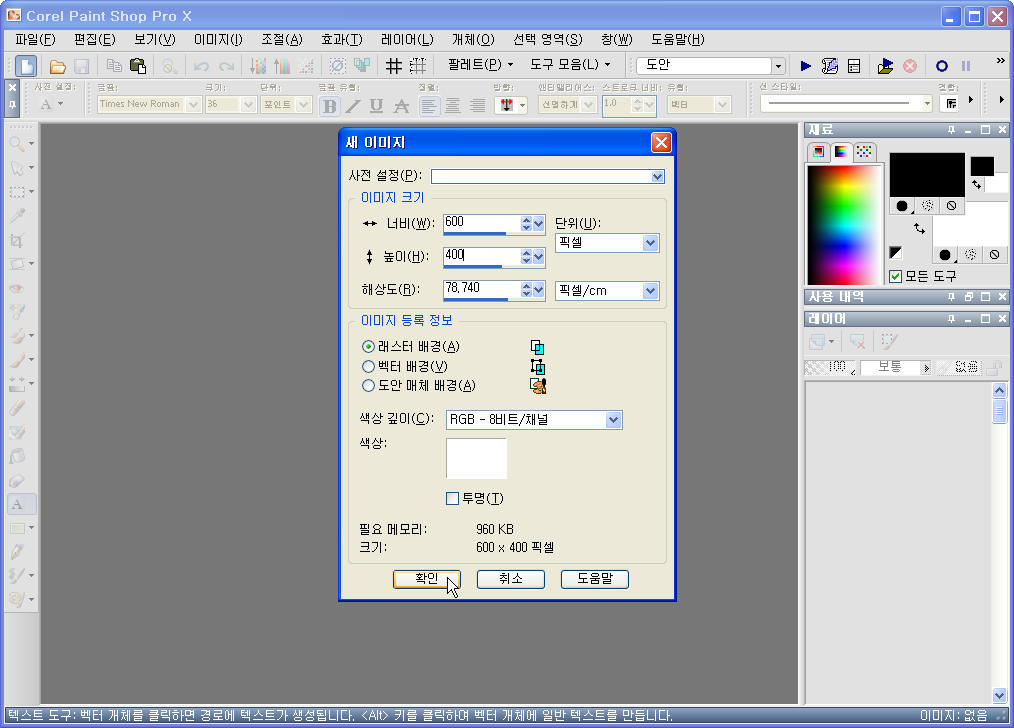Viewport: 1014px width, 728px height.
Task: Click the 취소 button
Action: 511,579
